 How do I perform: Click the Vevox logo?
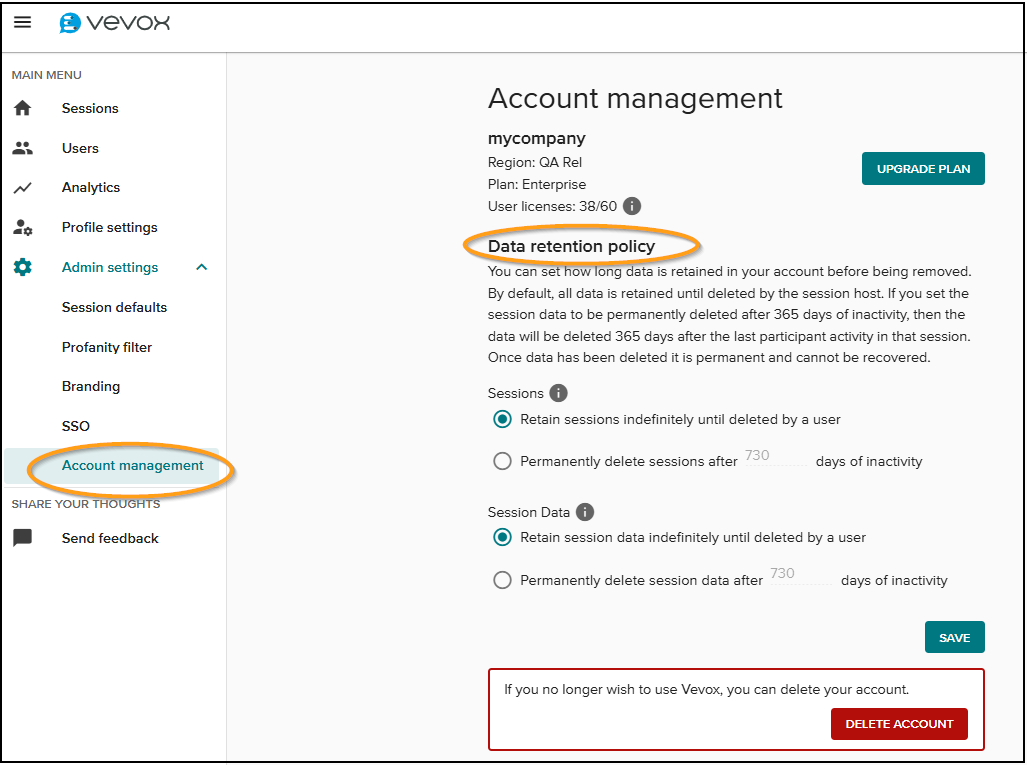click(115, 23)
